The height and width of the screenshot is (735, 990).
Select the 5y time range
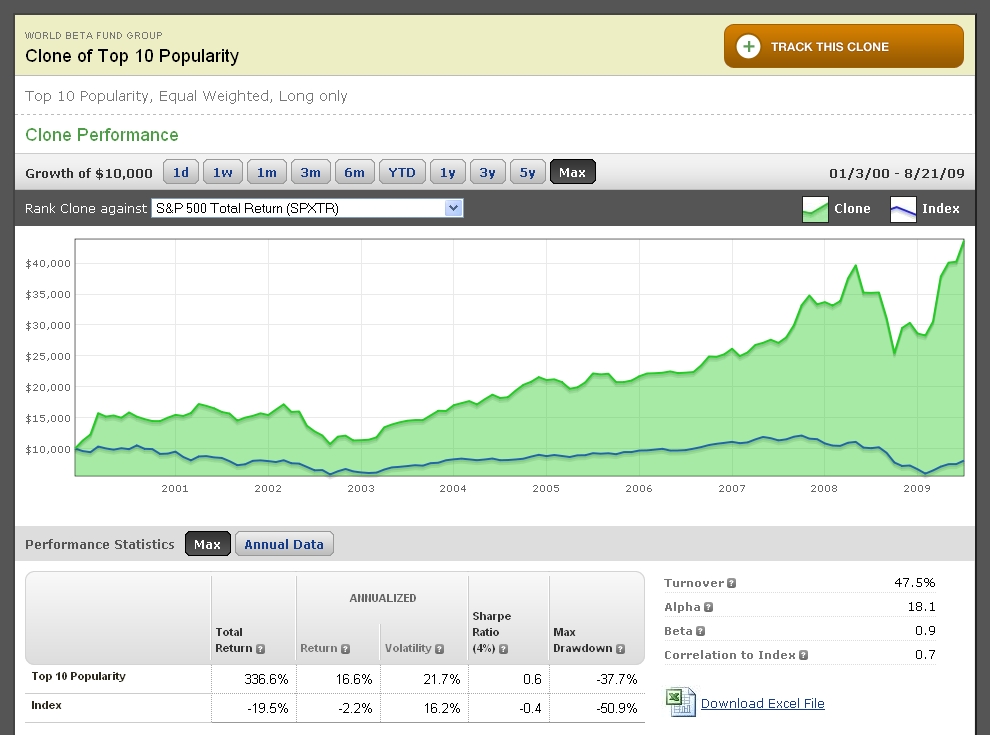click(527, 172)
